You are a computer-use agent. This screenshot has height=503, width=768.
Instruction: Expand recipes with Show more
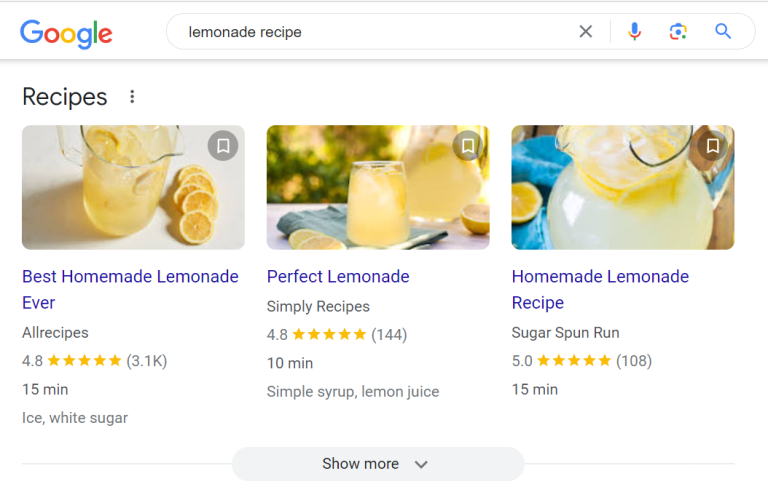(x=377, y=464)
